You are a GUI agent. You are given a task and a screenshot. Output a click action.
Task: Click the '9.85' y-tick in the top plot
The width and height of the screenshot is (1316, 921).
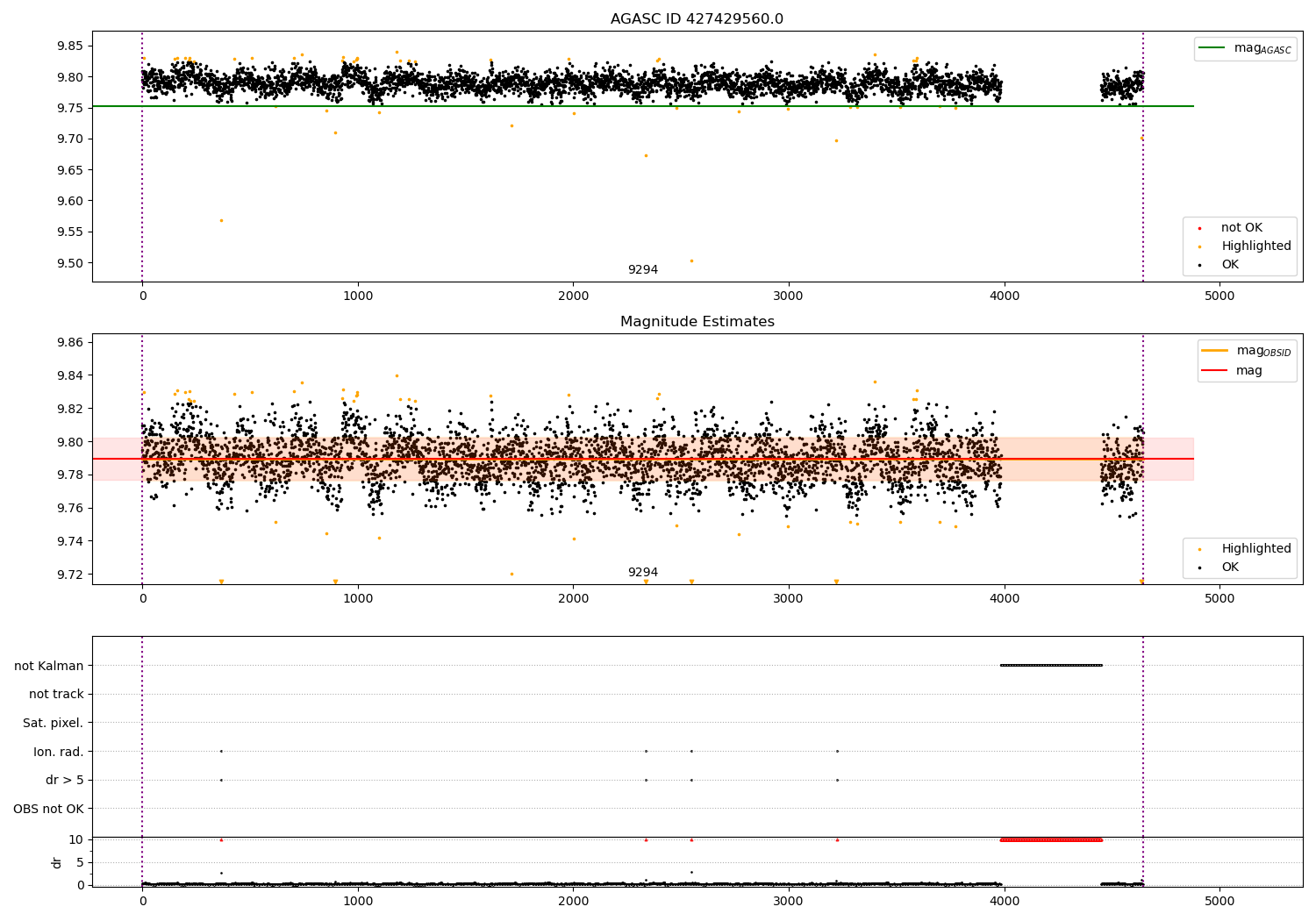(68, 46)
